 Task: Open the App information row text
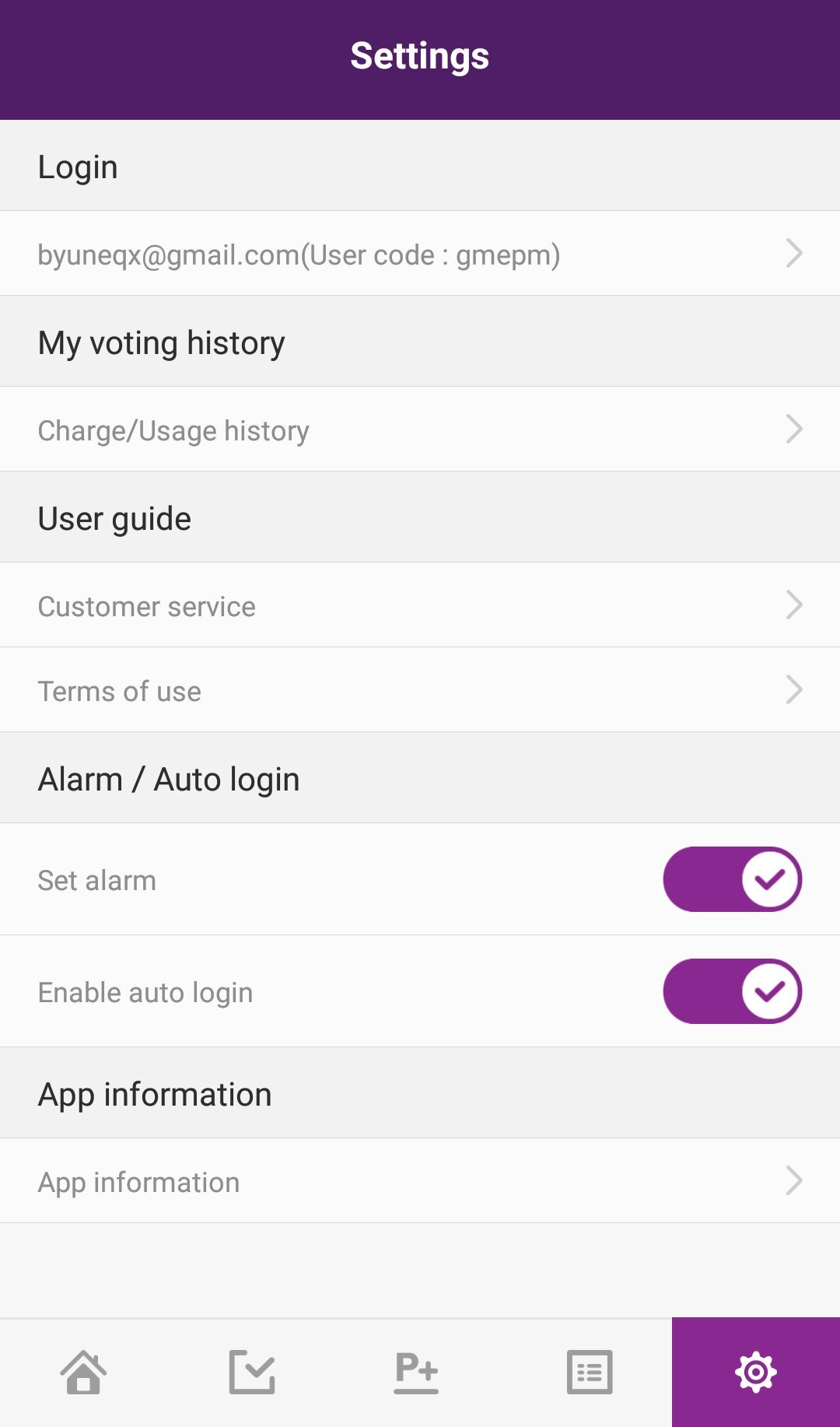click(139, 1183)
